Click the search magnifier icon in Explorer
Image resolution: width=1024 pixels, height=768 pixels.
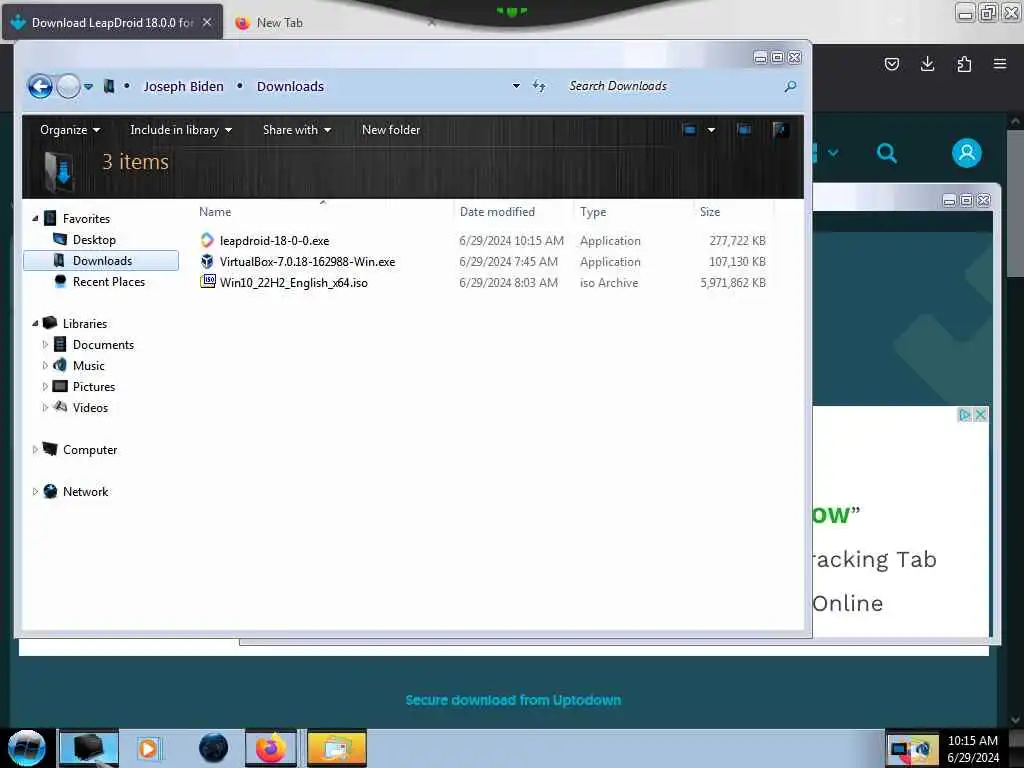(x=790, y=86)
